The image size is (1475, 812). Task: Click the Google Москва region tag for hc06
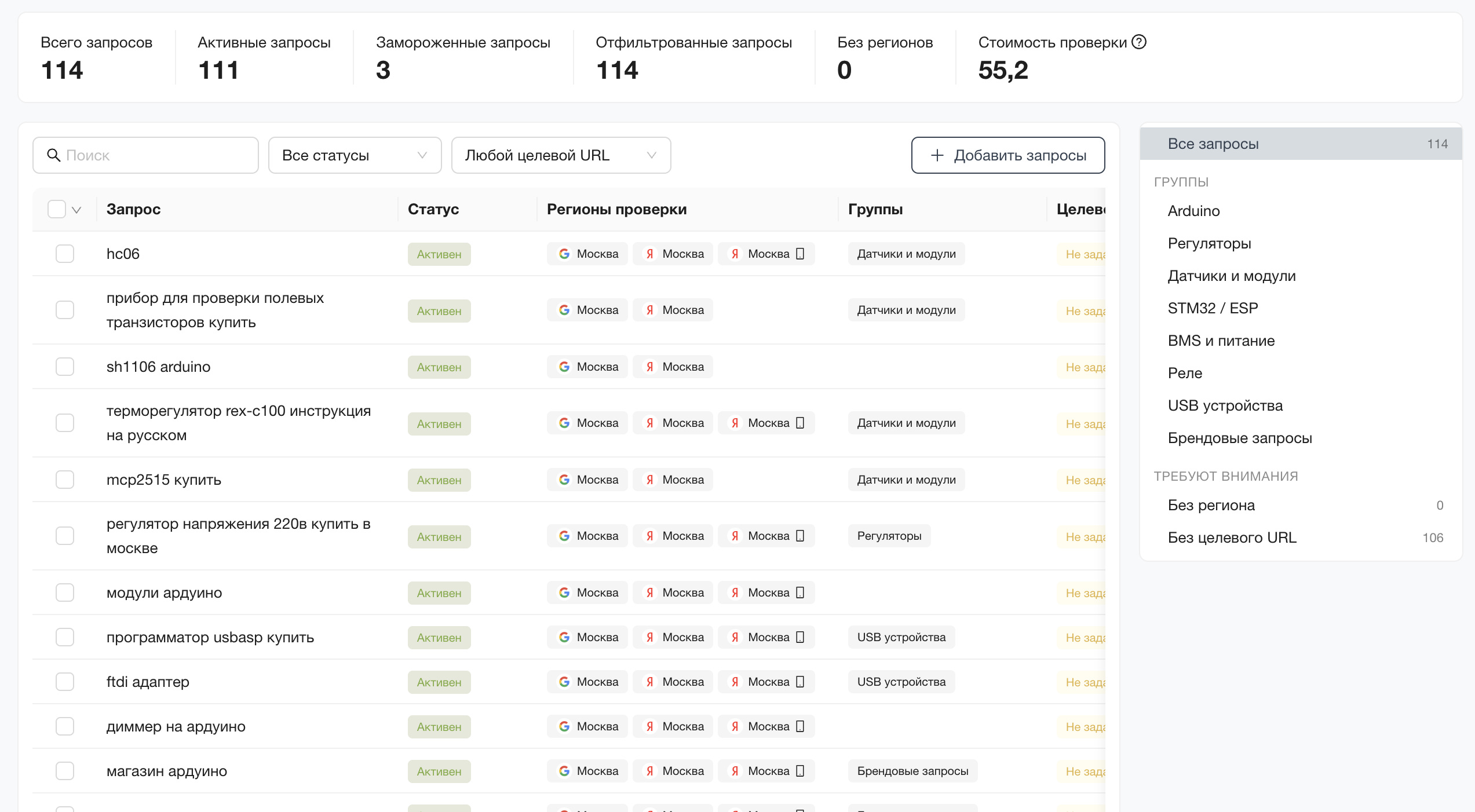pyautogui.click(x=587, y=254)
